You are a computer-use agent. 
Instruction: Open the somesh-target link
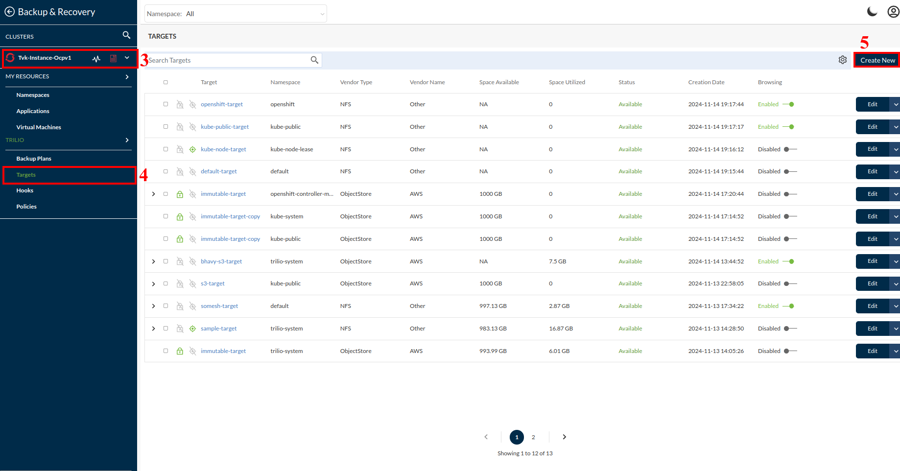click(219, 306)
